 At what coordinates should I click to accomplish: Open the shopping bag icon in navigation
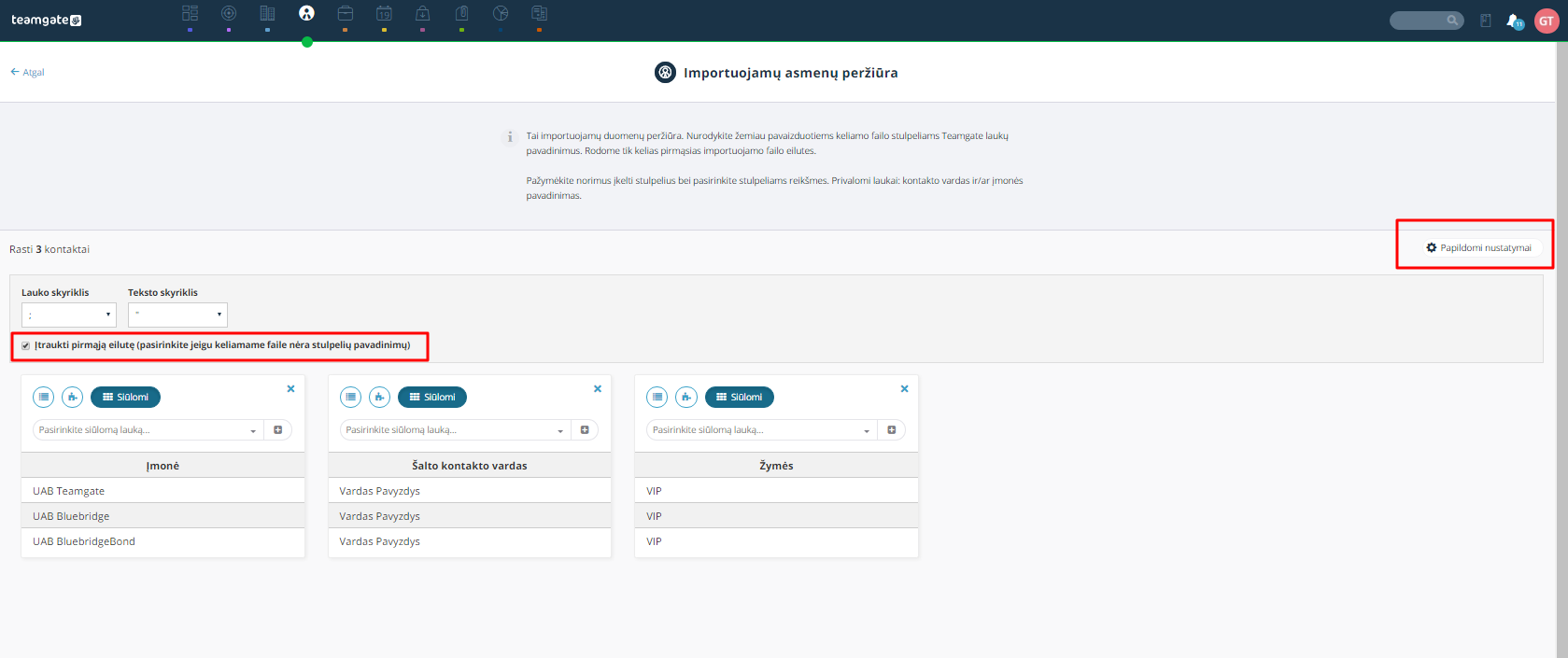click(423, 13)
